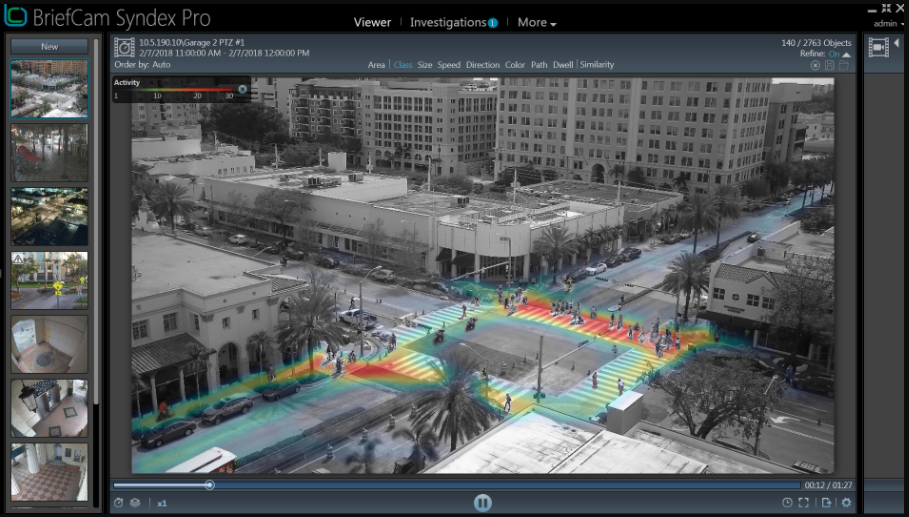Viewport: 909px width, 517px height.
Task: Click the playback timeline progress slider
Action: pos(209,485)
